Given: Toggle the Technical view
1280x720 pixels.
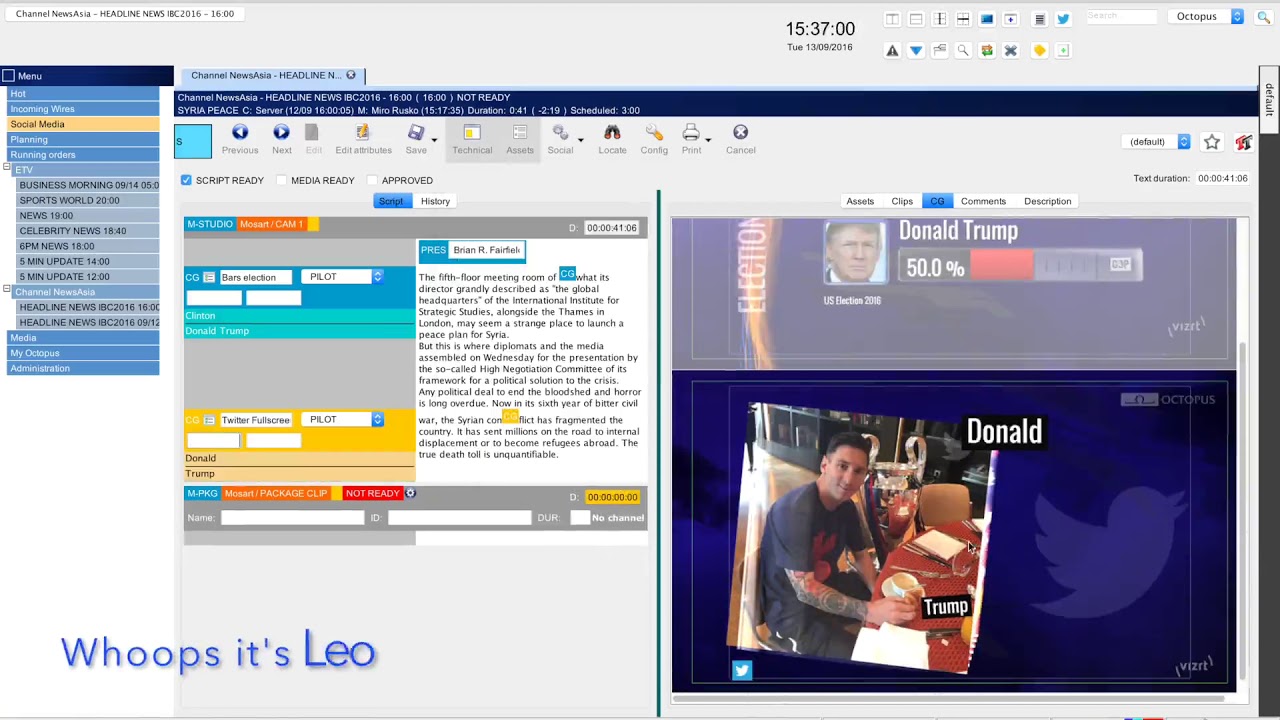Looking at the screenshot, I should pyautogui.click(x=472, y=140).
